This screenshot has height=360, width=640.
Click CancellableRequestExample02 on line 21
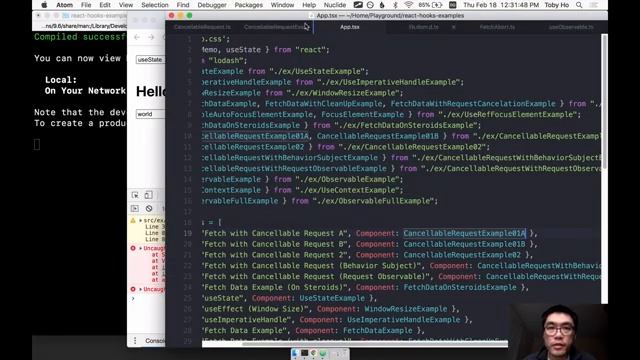tap(462, 255)
